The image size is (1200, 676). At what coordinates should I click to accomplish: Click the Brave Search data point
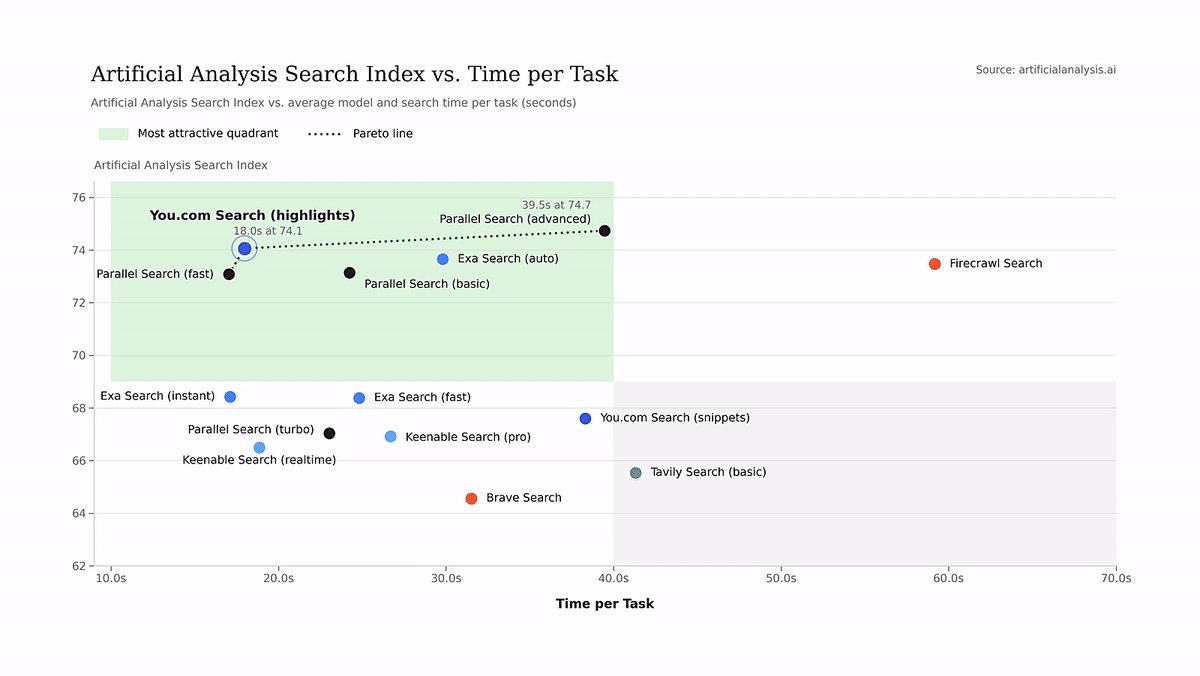[x=472, y=498]
